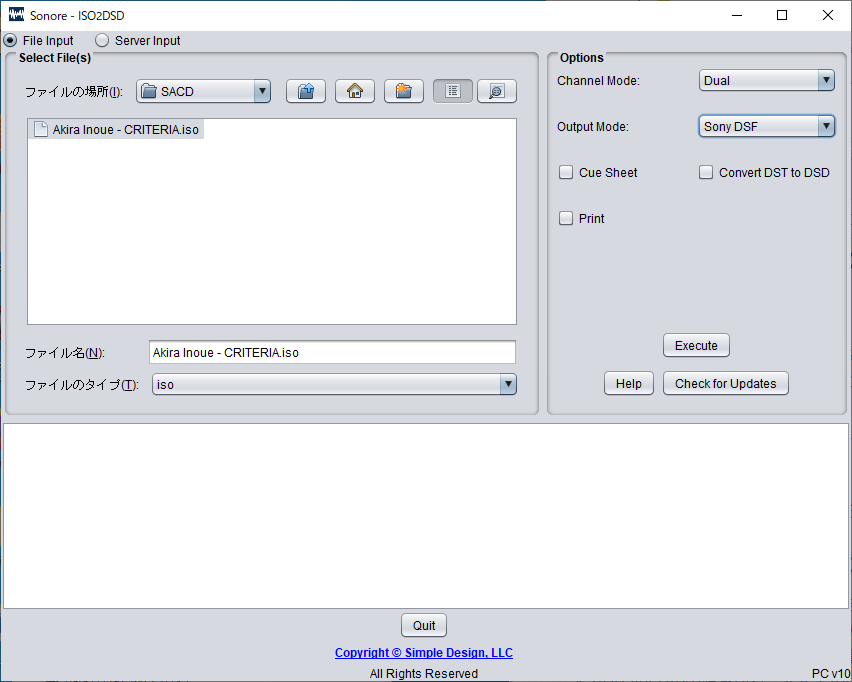Open Copyright Simple Design, LLC link
Viewport: 852px width, 682px height.
(x=424, y=653)
